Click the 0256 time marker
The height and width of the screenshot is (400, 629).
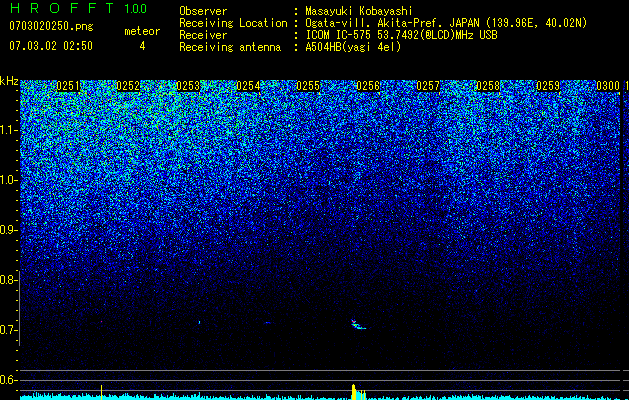[368, 86]
